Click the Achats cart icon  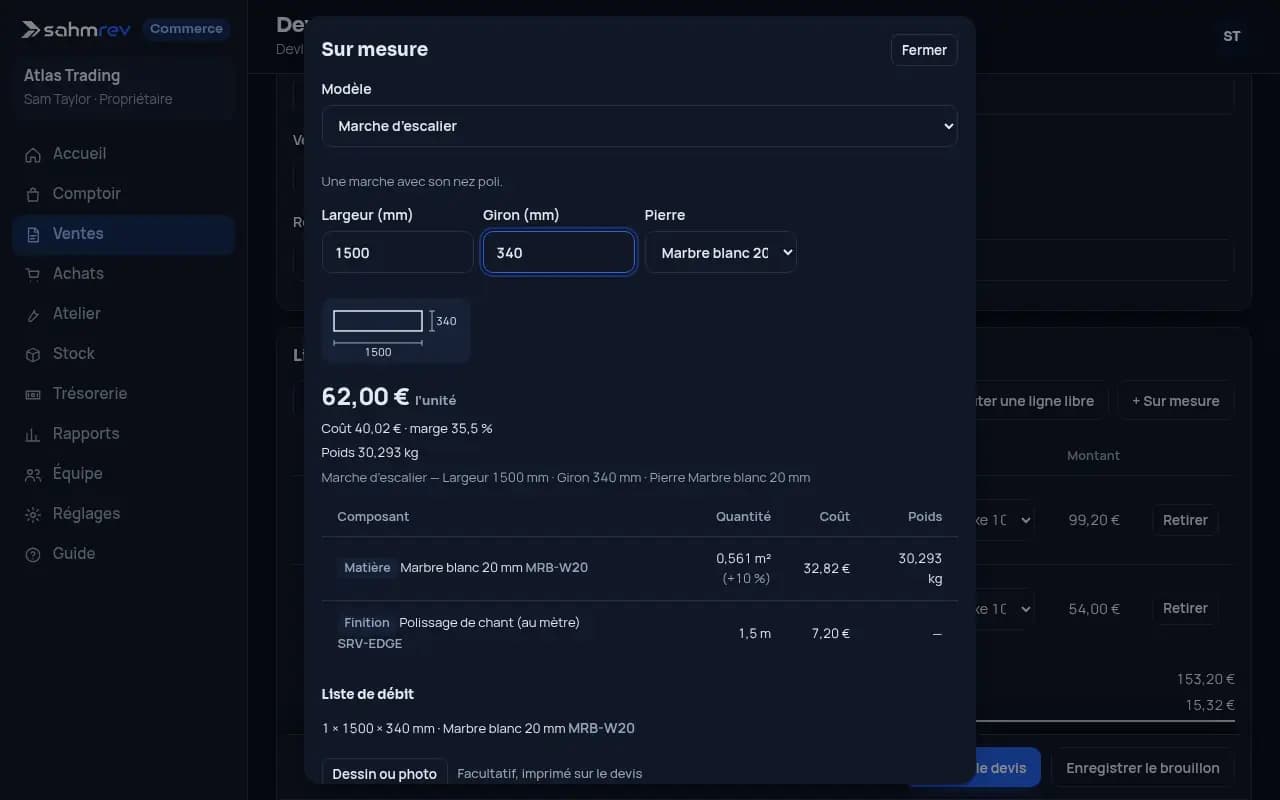pos(33,274)
